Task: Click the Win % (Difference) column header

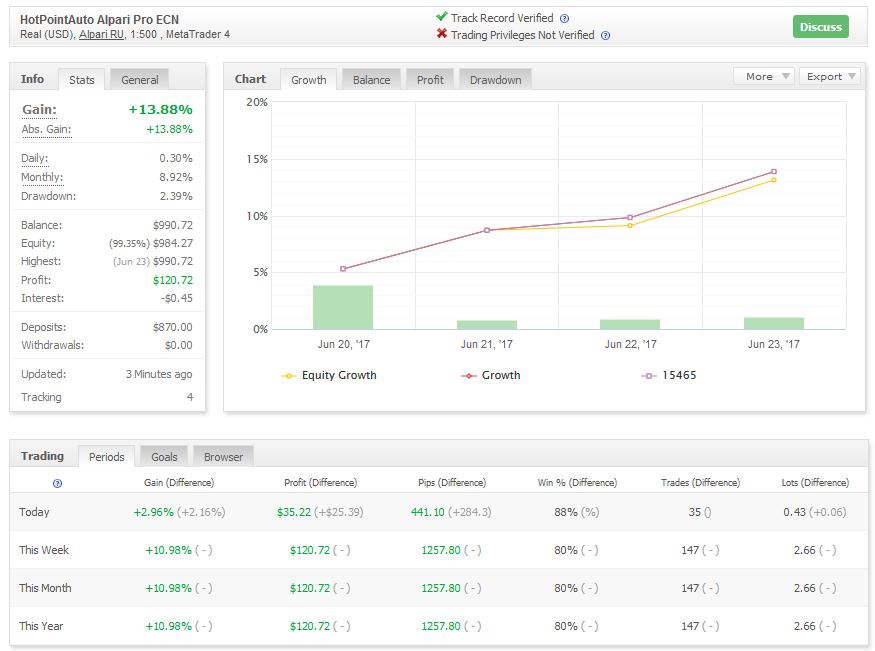Action: pyautogui.click(x=577, y=483)
